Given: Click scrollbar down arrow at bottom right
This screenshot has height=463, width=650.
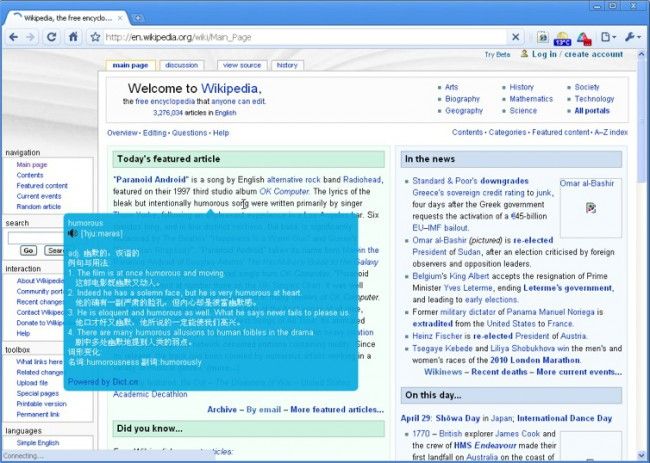Looking at the screenshot, I should coord(641,455).
